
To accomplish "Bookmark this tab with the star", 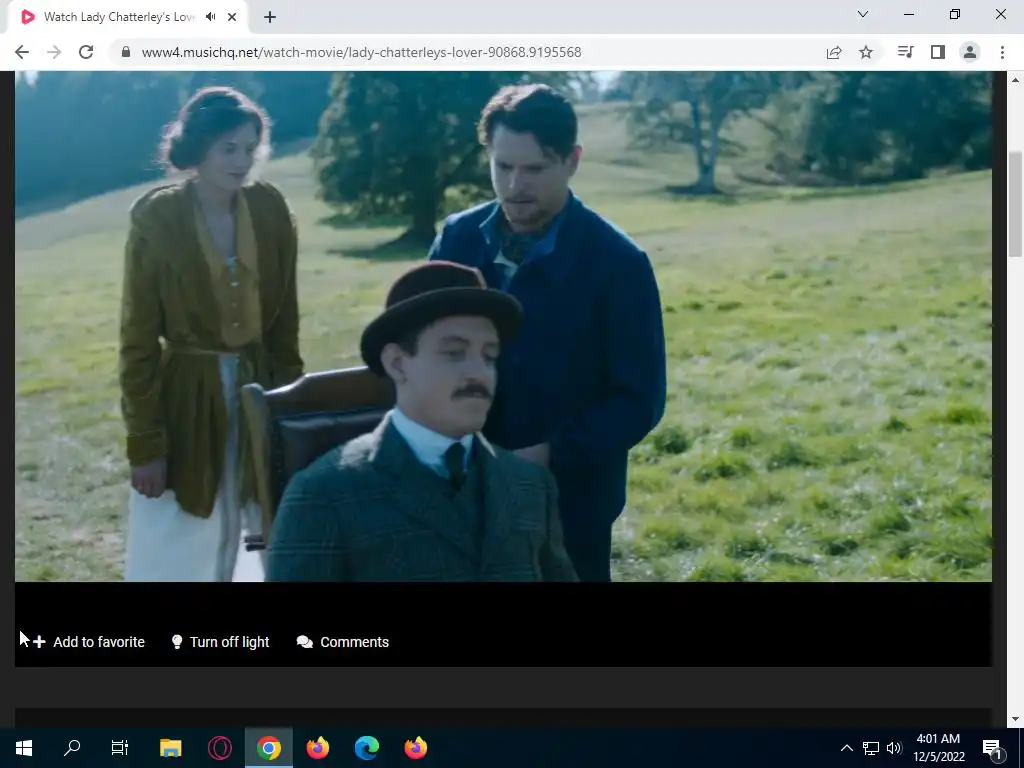I will pyautogui.click(x=866, y=52).
